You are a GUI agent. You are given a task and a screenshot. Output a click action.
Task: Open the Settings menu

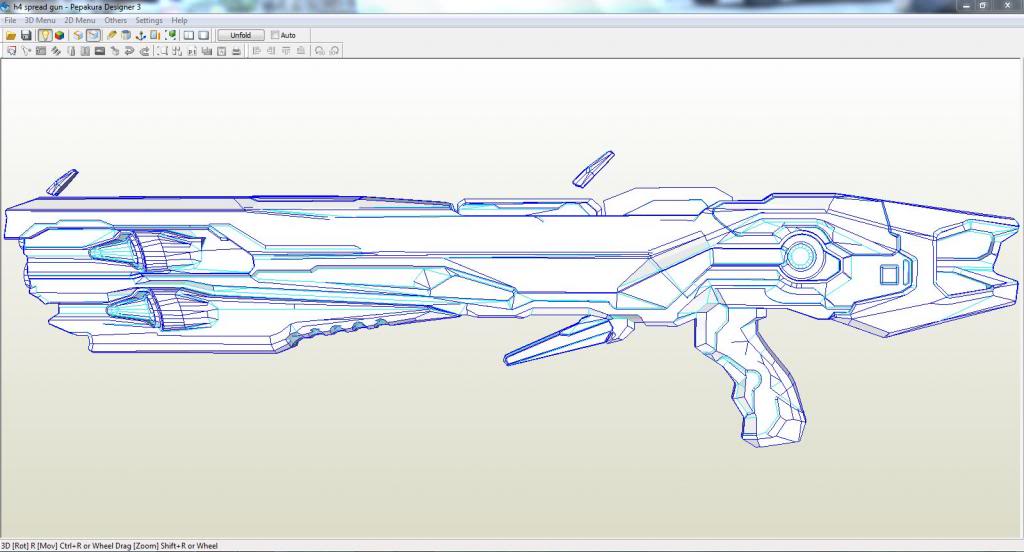148,20
